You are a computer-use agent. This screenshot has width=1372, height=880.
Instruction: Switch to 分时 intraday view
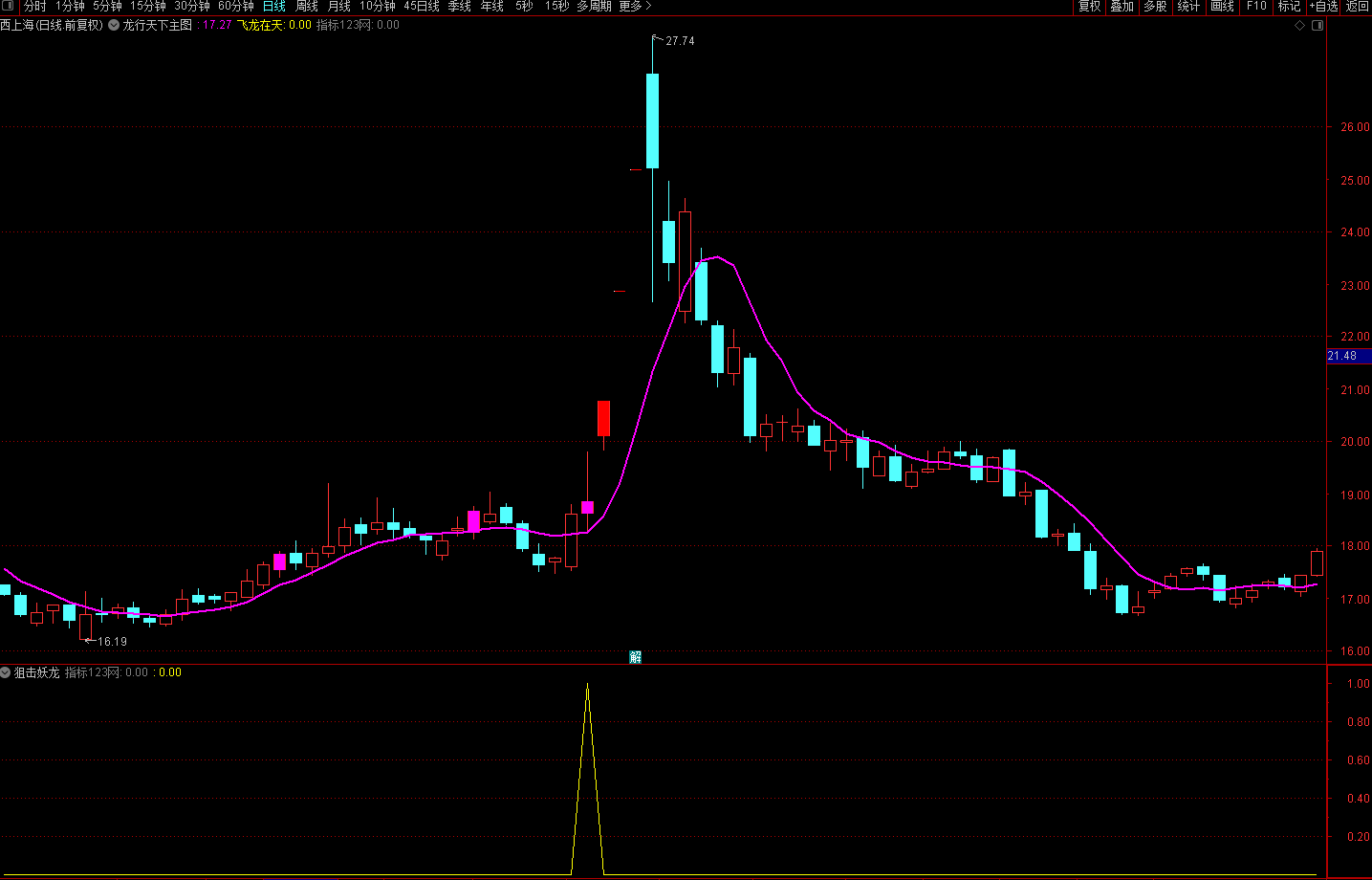coord(34,7)
